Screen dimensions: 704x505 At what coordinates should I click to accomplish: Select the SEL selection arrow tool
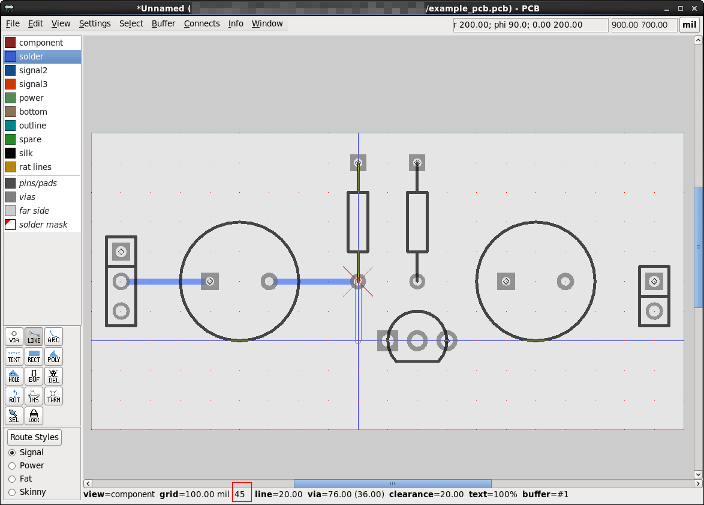[x=14, y=415]
